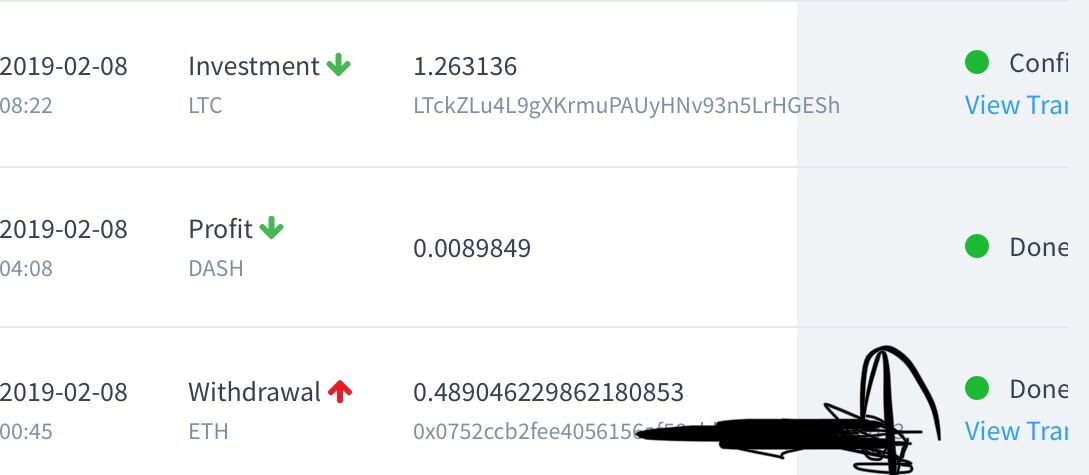This screenshot has width=1089, height=475.
Task: Click the green status dot in LTC row
Action: [x=976, y=62]
